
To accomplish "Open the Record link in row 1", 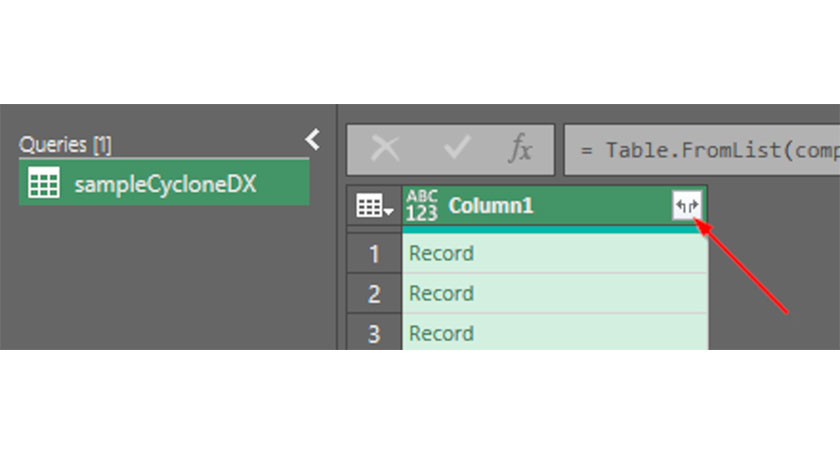I will pos(441,254).
